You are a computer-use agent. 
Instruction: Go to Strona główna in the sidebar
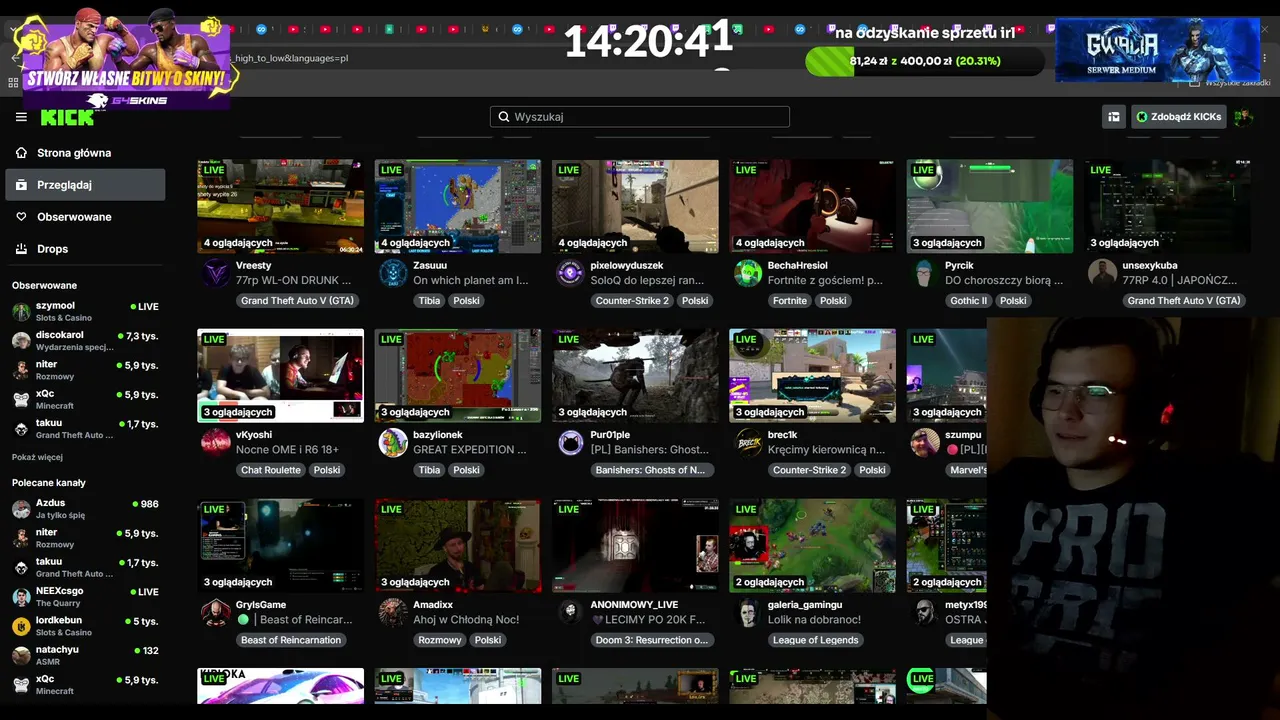(x=85, y=153)
